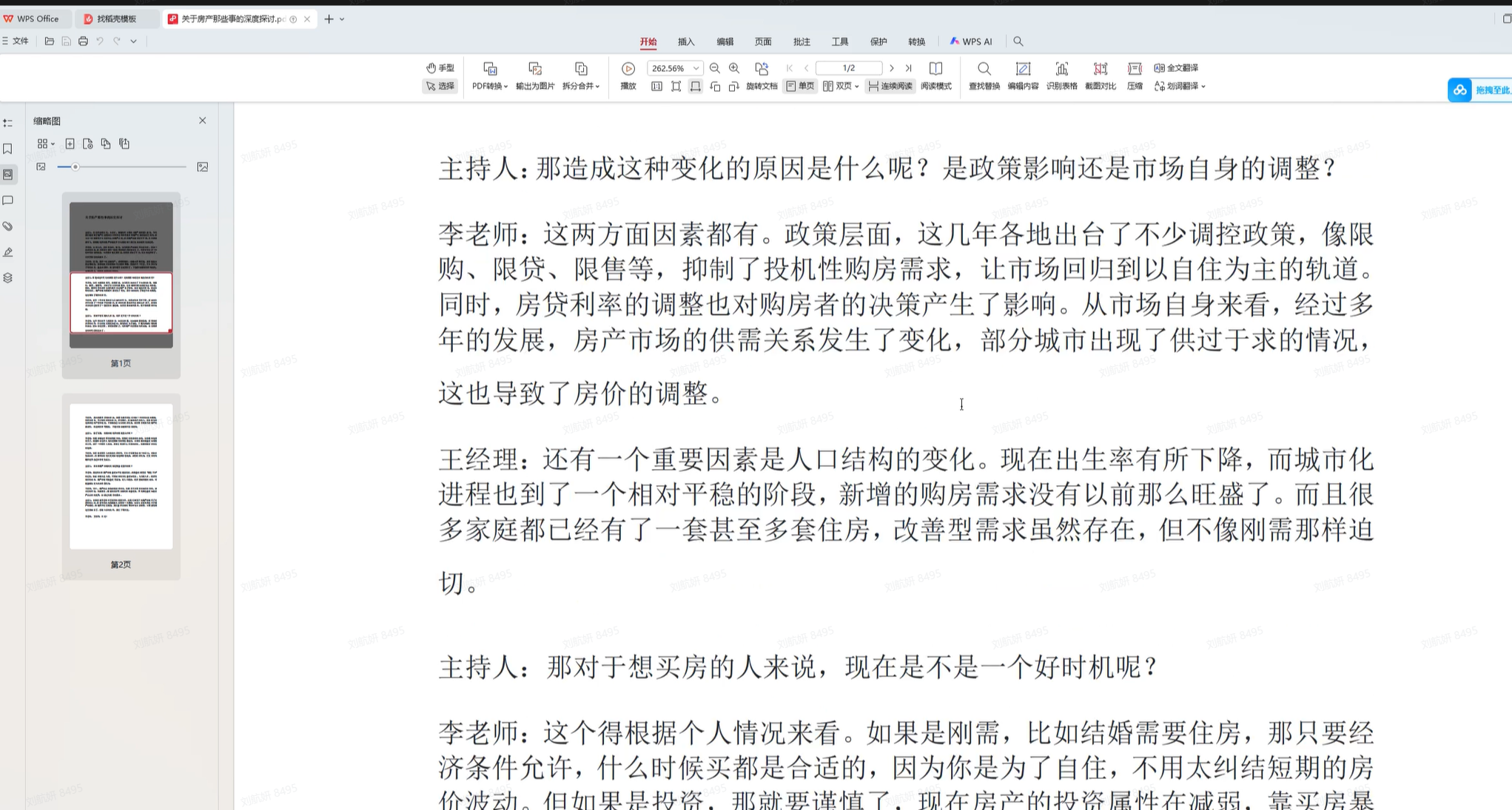Open the bookmarks panel in sidebar
Viewport: 1512px width, 810px height.
click(8, 148)
